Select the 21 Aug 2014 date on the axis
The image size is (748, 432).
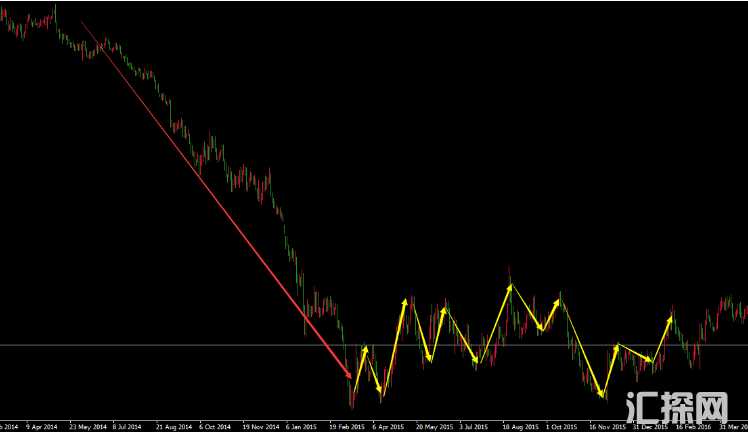click(x=173, y=426)
